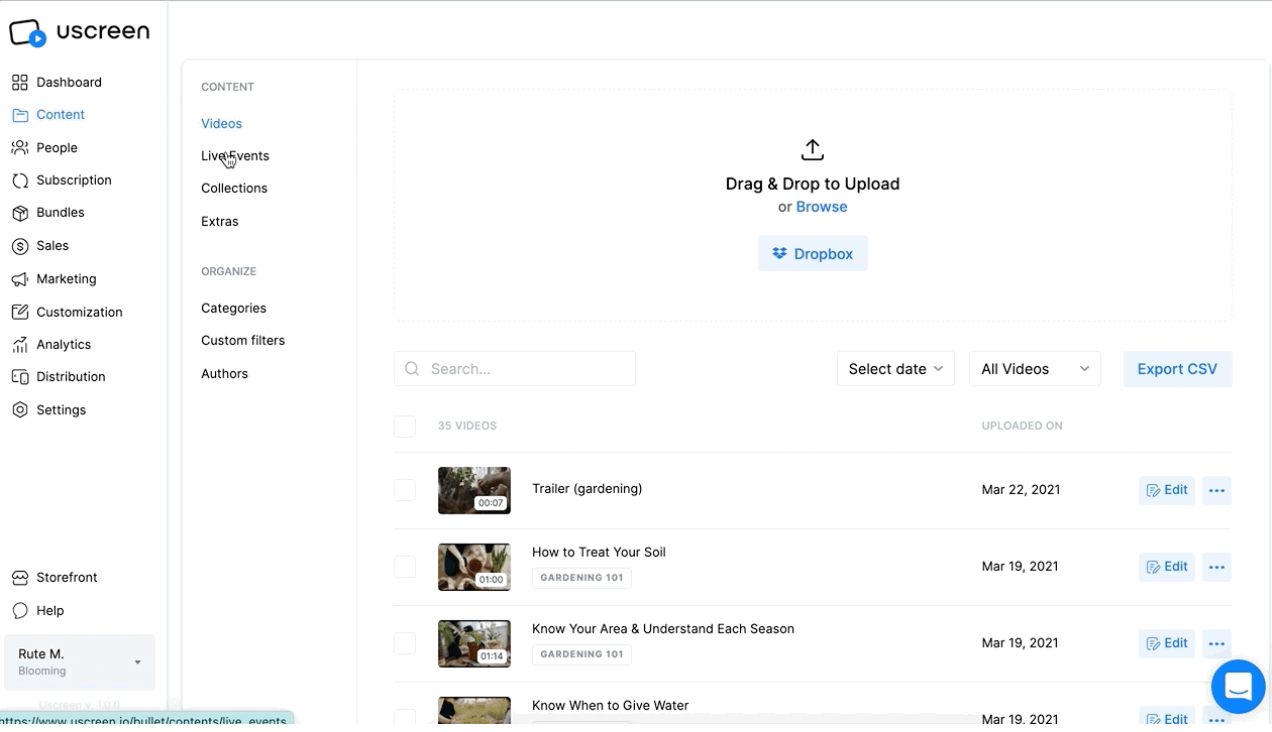Open the Collections content tab

[x=233, y=188]
